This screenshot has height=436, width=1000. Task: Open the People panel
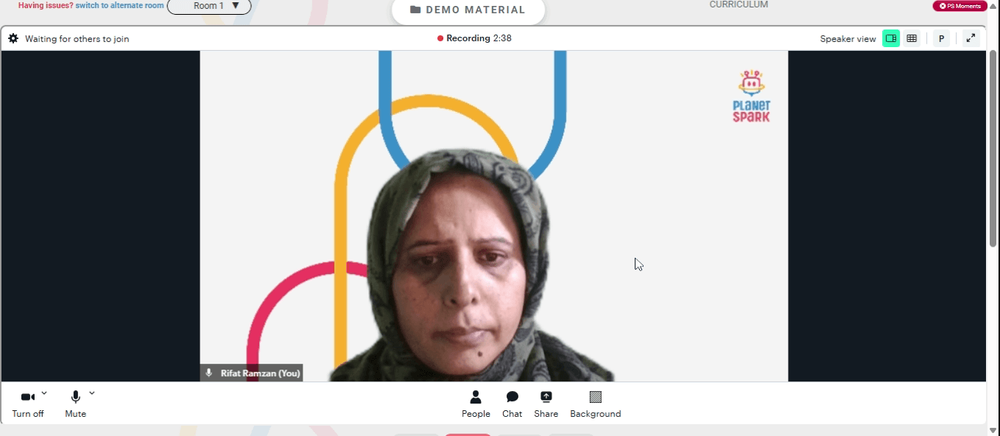click(476, 404)
